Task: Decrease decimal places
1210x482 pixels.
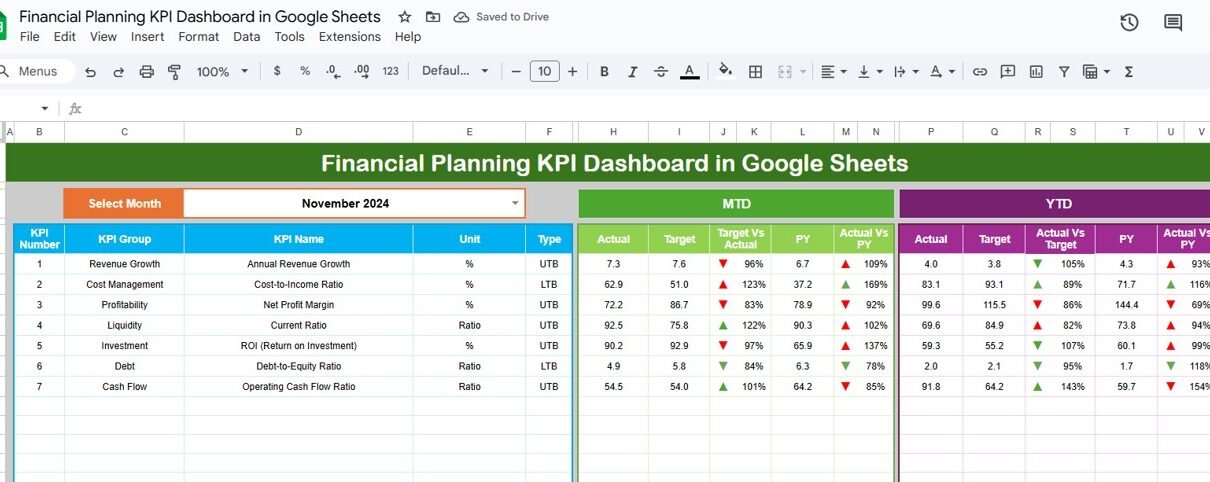Action: click(333, 72)
